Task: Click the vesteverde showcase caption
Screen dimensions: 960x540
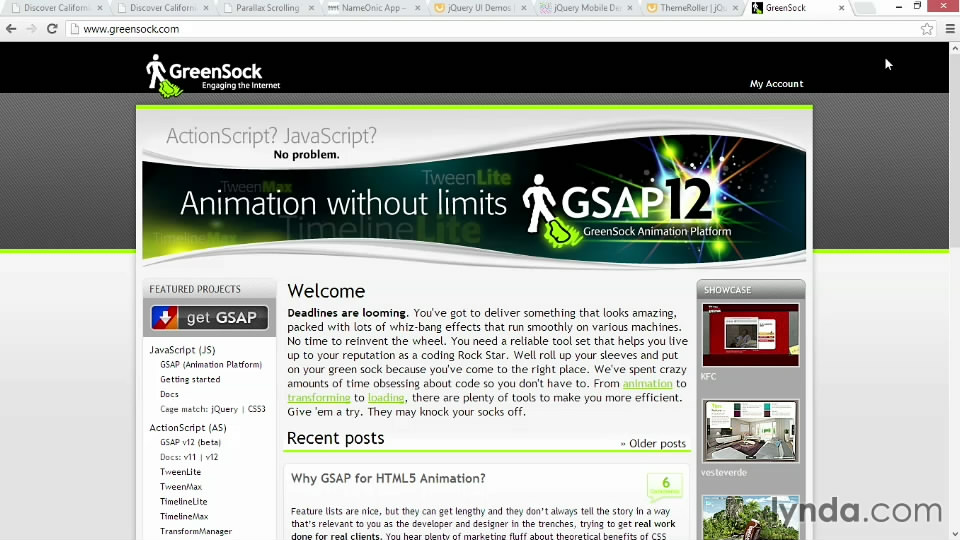Action: [724, 473]
